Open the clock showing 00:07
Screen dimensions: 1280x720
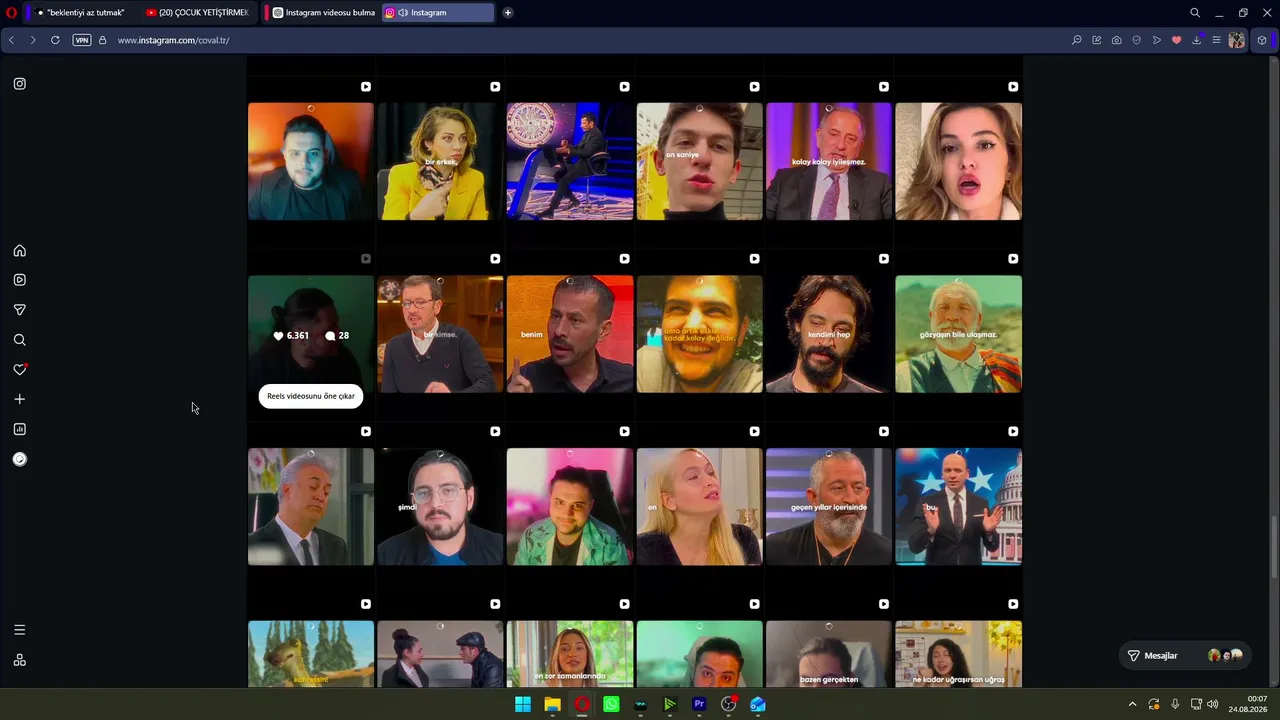(1249, 704)
